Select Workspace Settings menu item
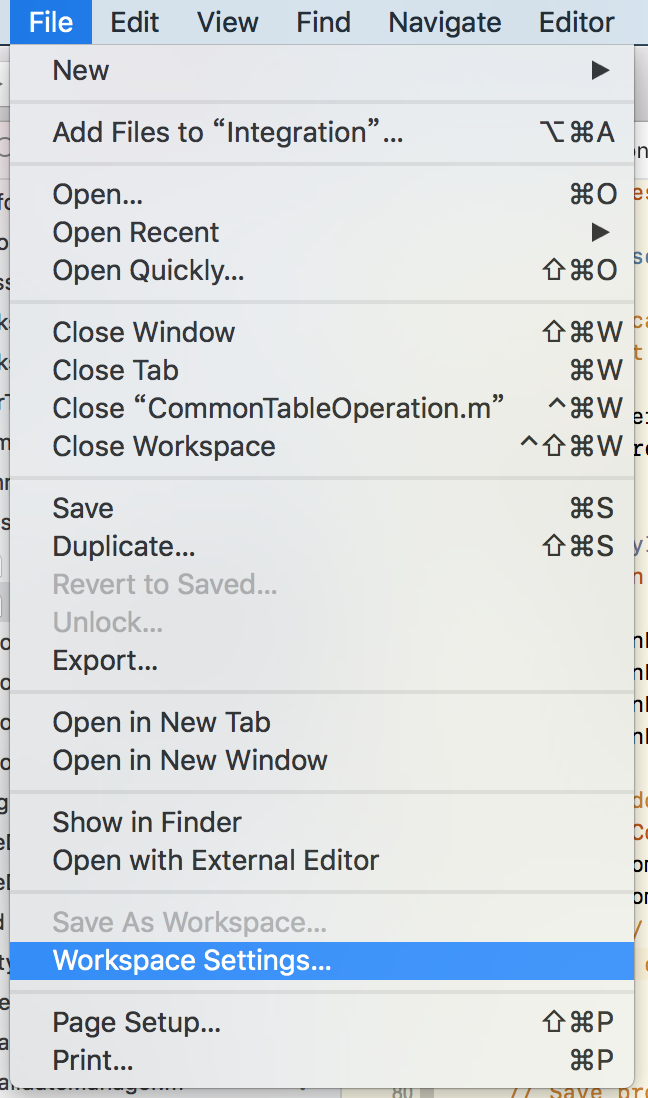Image resolution: width=648 pixels, height=1098 pixels. pyautogui.click(x=191, y=961)
